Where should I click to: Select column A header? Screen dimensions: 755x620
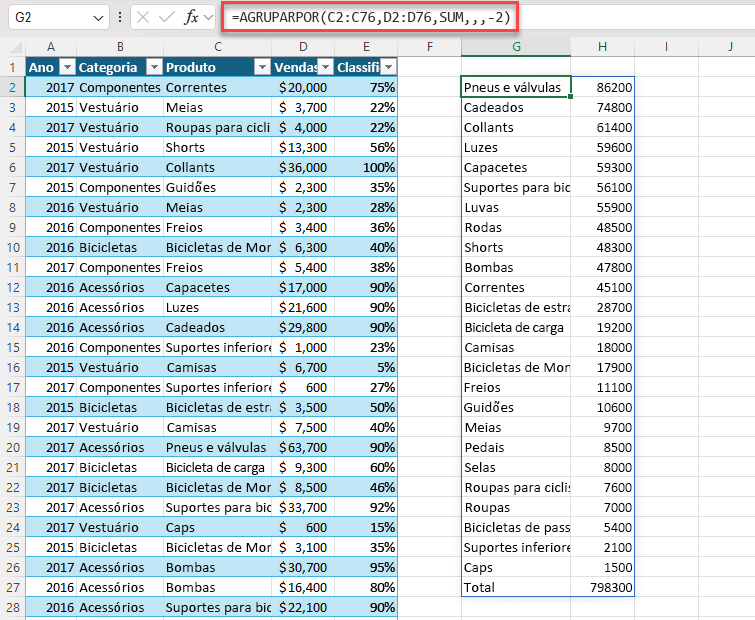pyautogui.click(x=51, y=47)
